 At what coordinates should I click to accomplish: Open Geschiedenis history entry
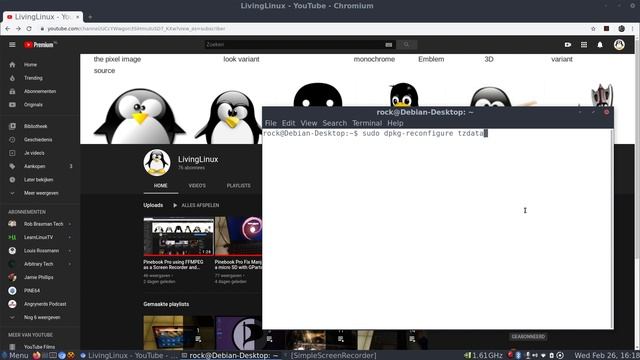pos(38,140)
